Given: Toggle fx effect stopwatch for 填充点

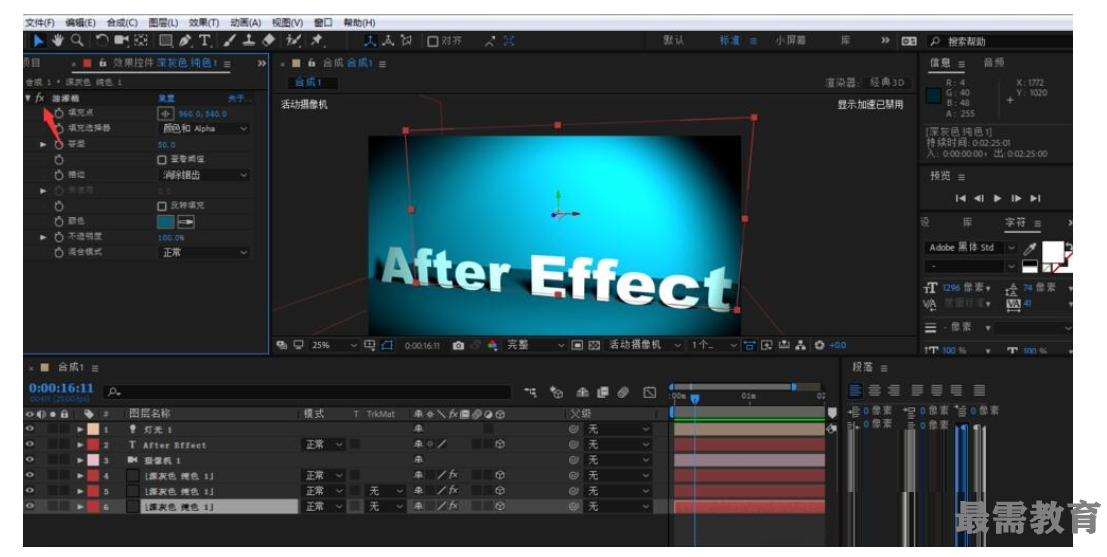Looking at the screenshot, I should 59,113.
